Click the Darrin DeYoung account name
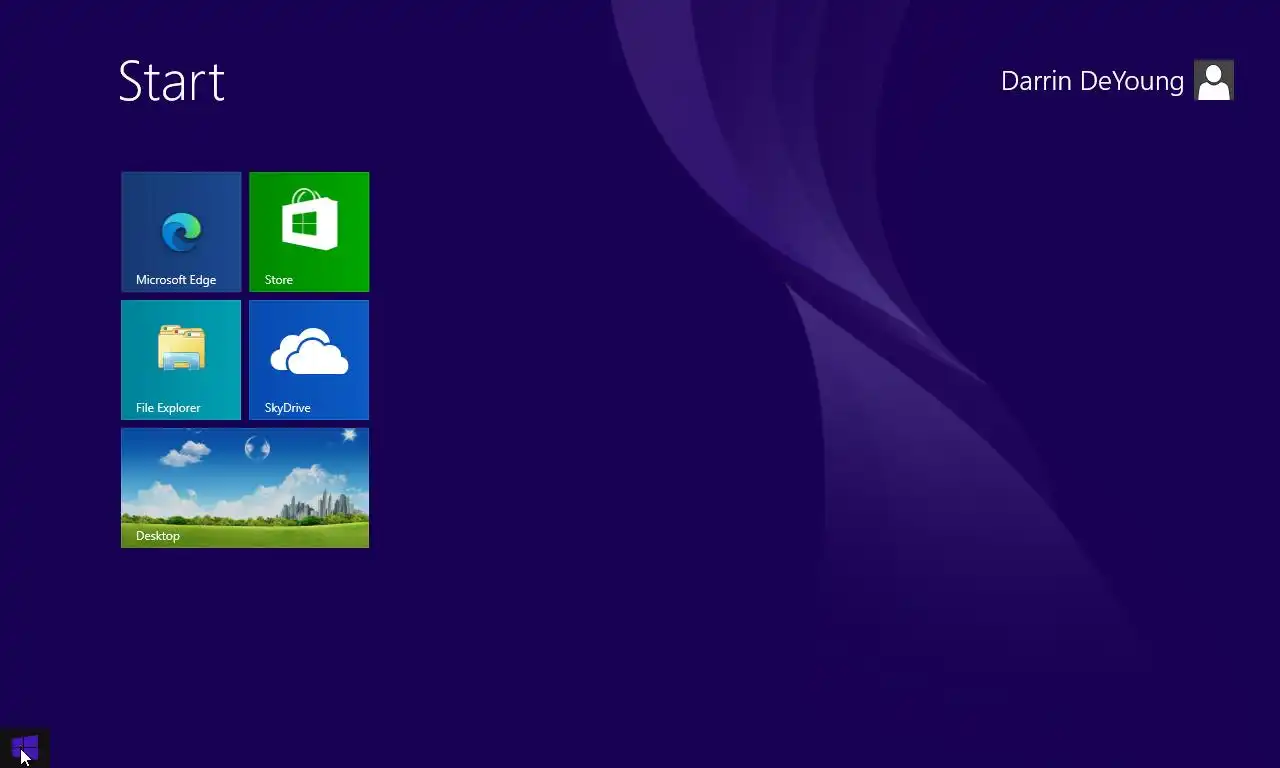Viewport: 1280px width, 768px height. (x=1092, y=81)
